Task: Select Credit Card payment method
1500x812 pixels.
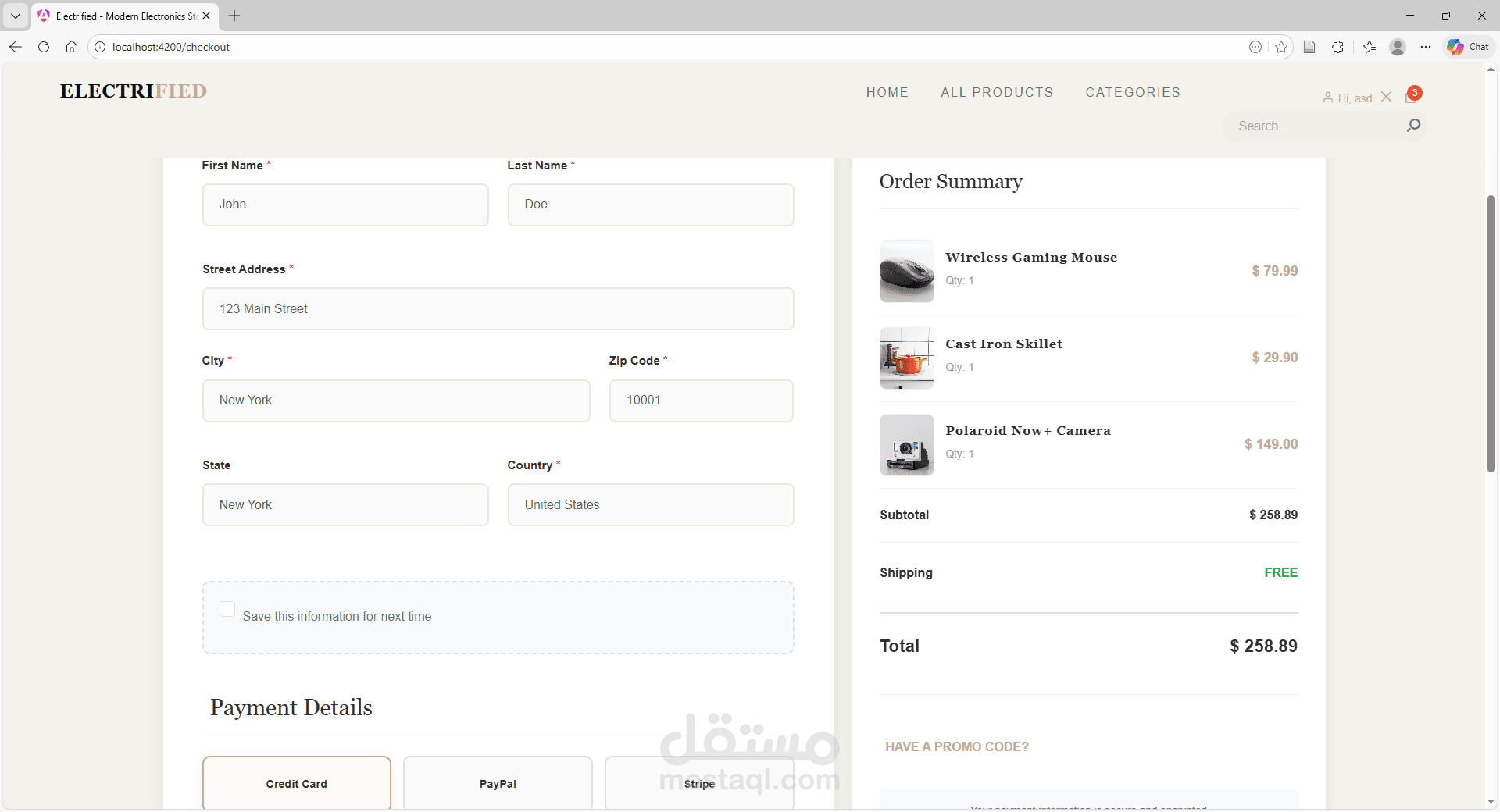Action: 297,783
